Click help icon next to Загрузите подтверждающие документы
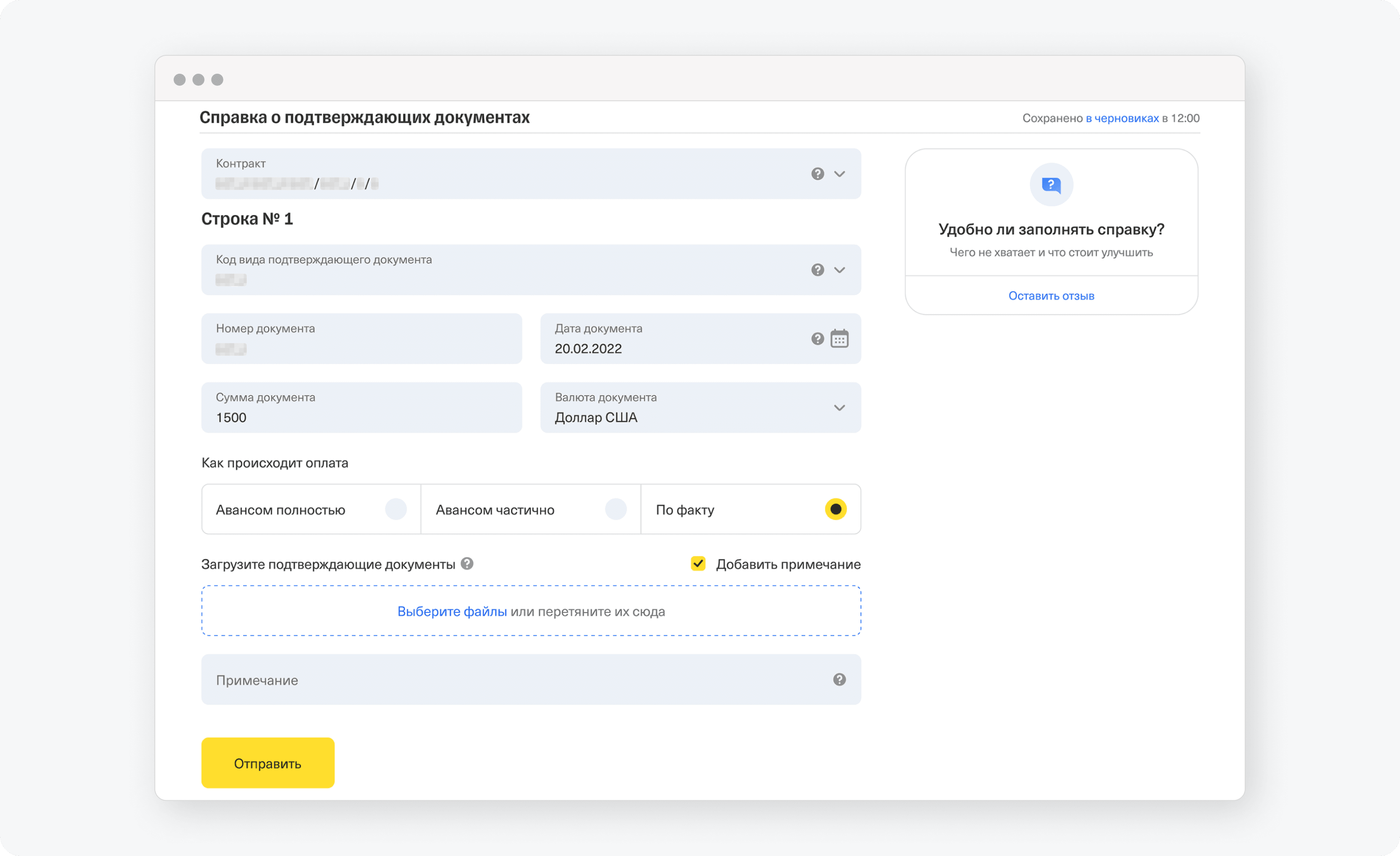Image resolution: width=1400 pixels, height=856 pixels. click(467, 564)
